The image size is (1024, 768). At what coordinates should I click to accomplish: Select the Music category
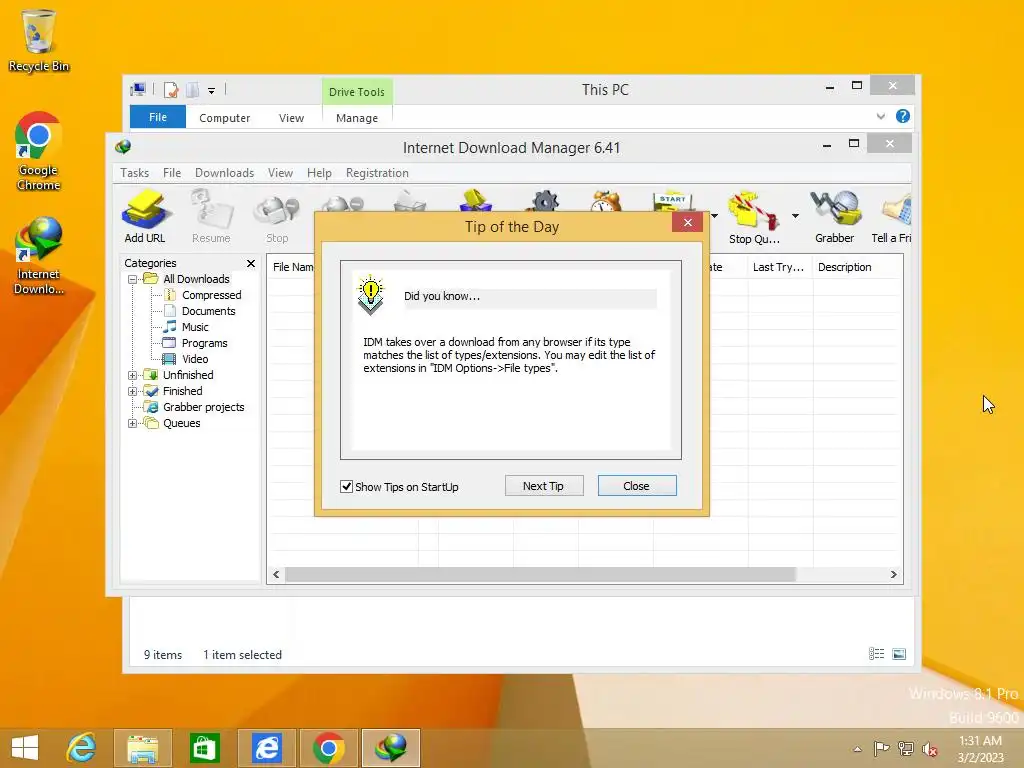click(x=195, y=327)
